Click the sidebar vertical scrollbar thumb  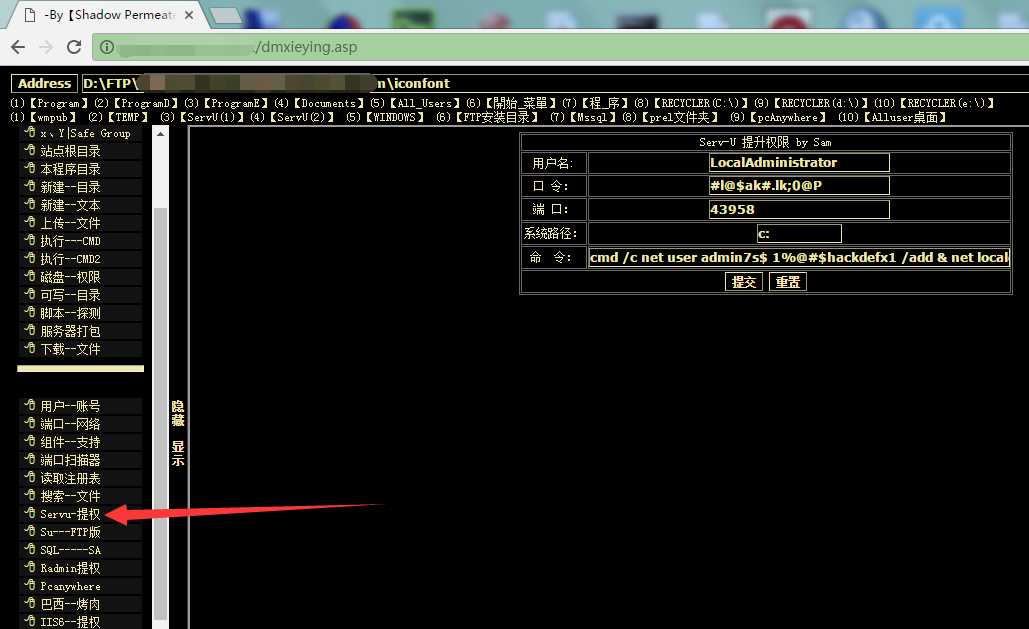160,414
